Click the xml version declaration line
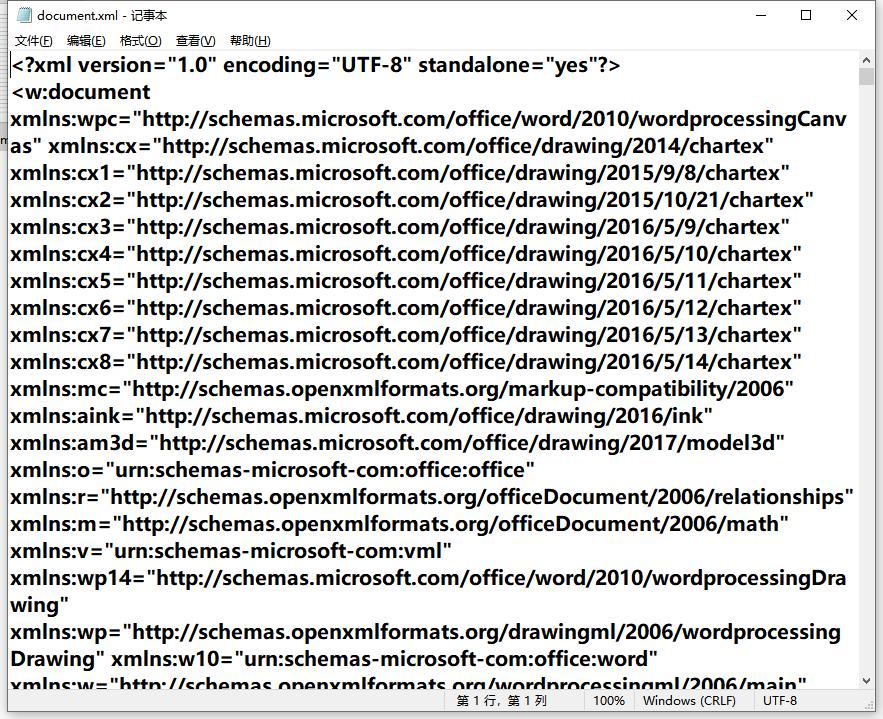 click(x=316, y=65)
